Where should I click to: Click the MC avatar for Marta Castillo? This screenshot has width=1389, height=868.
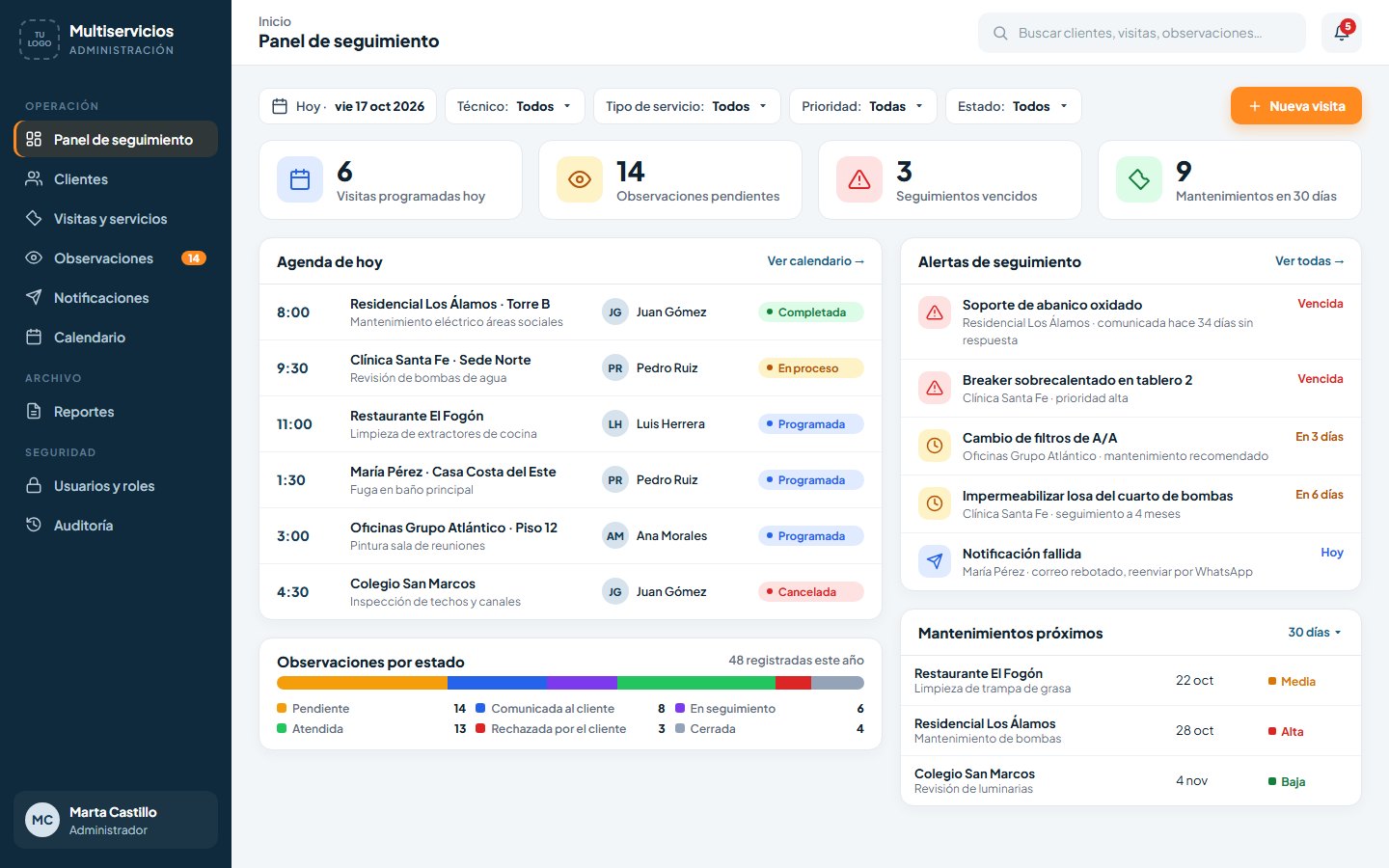(x=42, y=820)
